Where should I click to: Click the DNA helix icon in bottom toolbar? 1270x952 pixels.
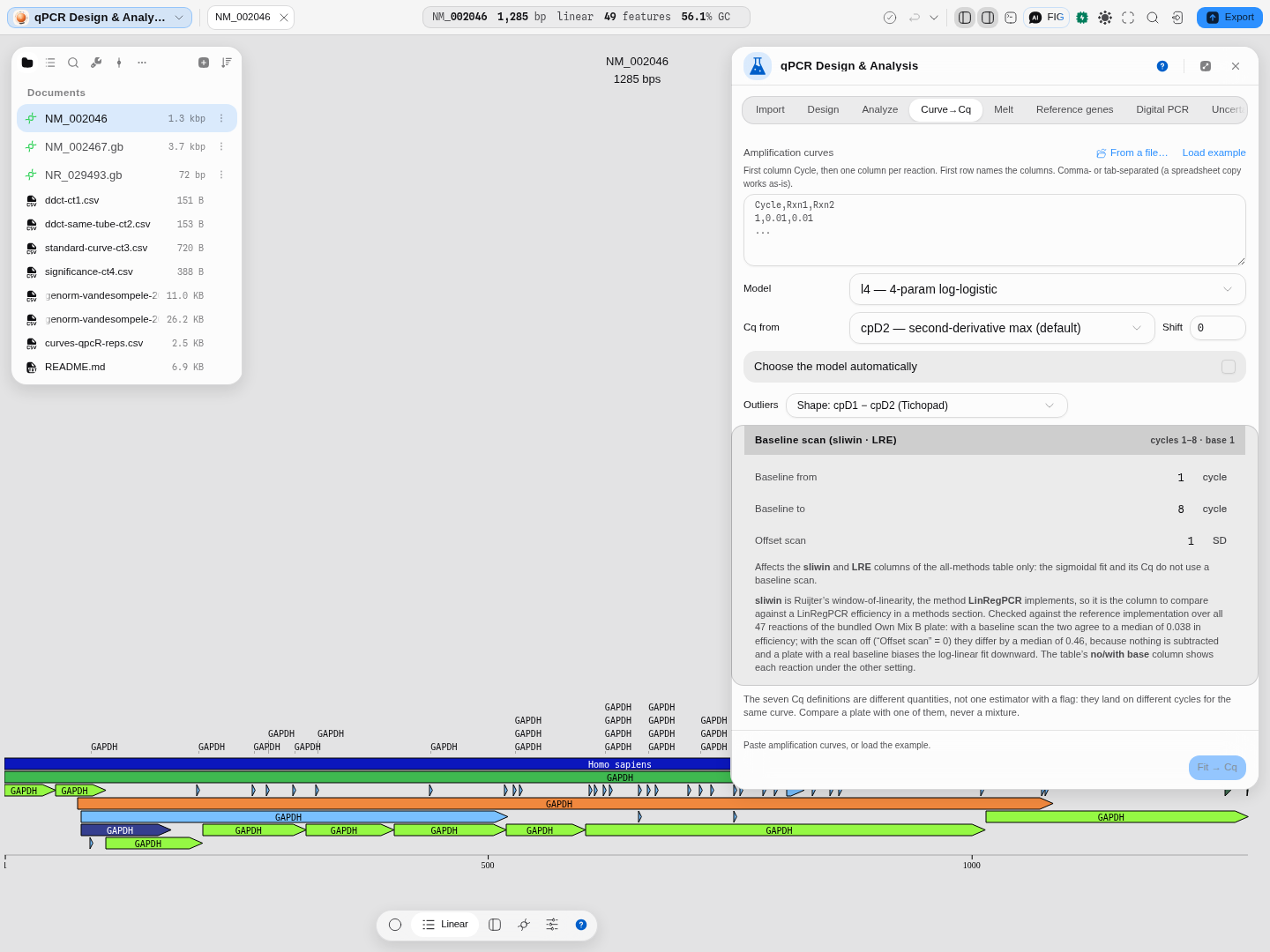point(524,925)
